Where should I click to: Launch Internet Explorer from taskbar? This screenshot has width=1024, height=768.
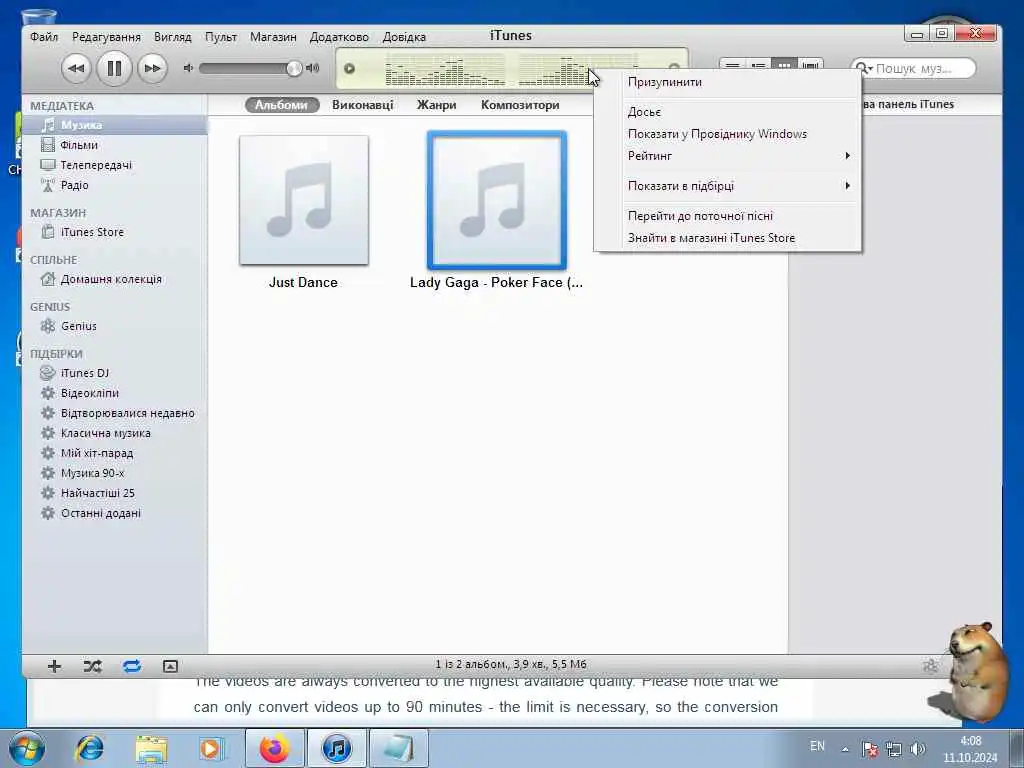(89, 748)
